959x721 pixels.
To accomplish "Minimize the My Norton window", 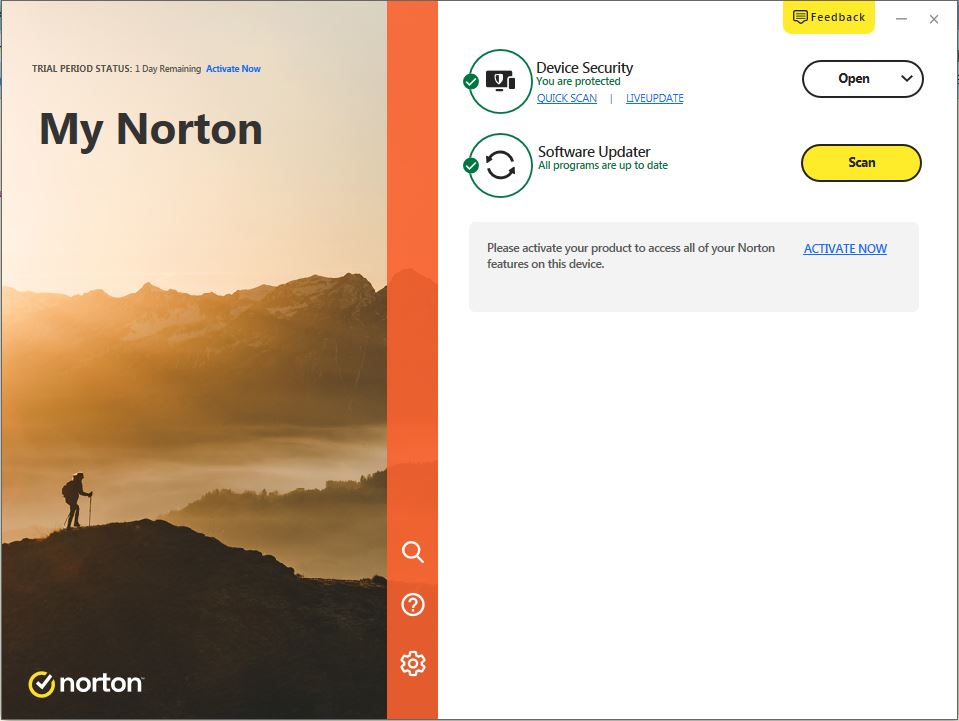I will click(x=902, y=19).
